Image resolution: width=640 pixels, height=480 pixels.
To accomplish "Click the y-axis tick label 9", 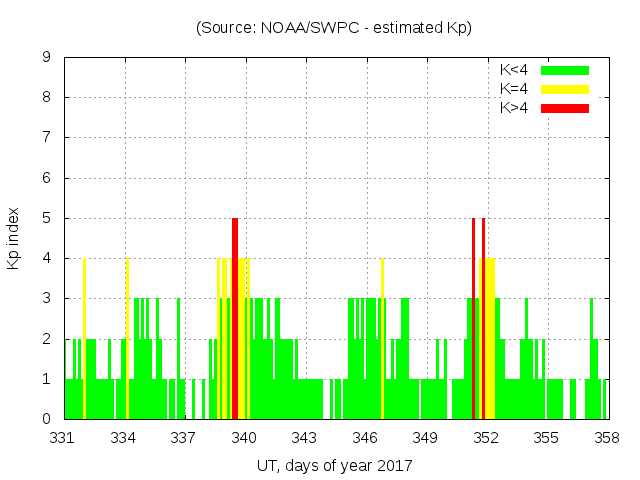I will coord(46,58).
